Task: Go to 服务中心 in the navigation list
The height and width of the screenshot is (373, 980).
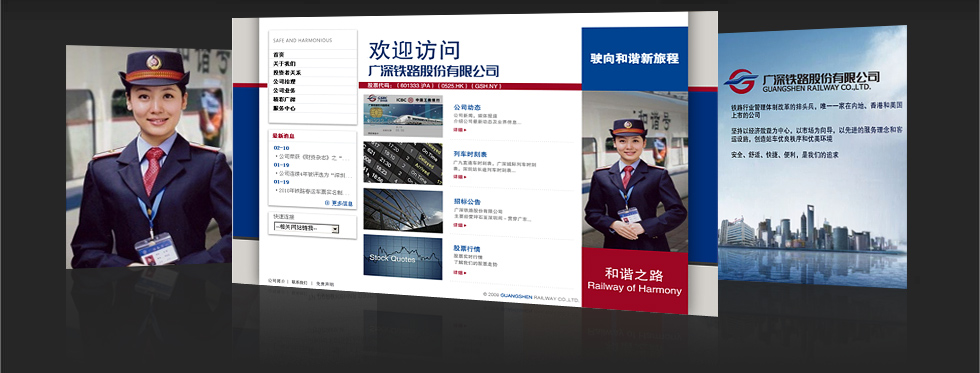Action: [x=284, y=108]
